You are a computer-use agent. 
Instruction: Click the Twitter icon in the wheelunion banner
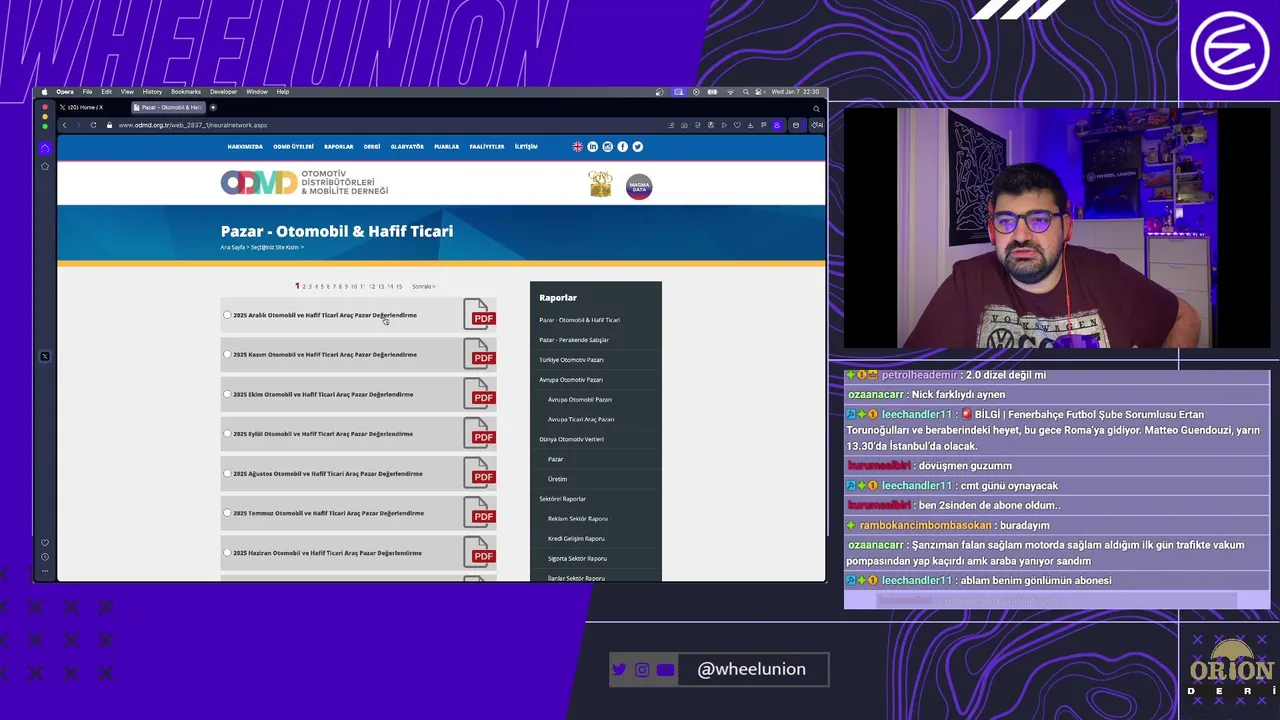tap(619, 670)
